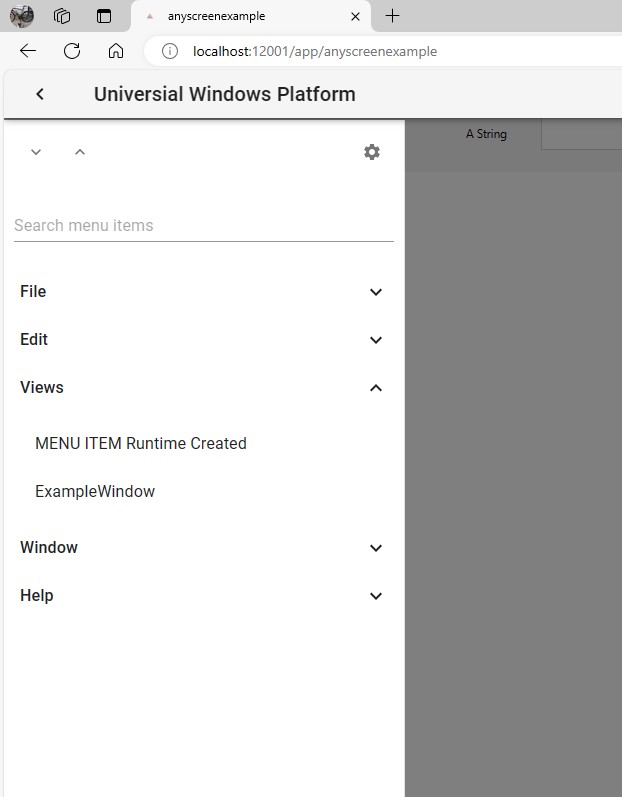
Task: Click the browser profile avatar
Action: [22, 16]
